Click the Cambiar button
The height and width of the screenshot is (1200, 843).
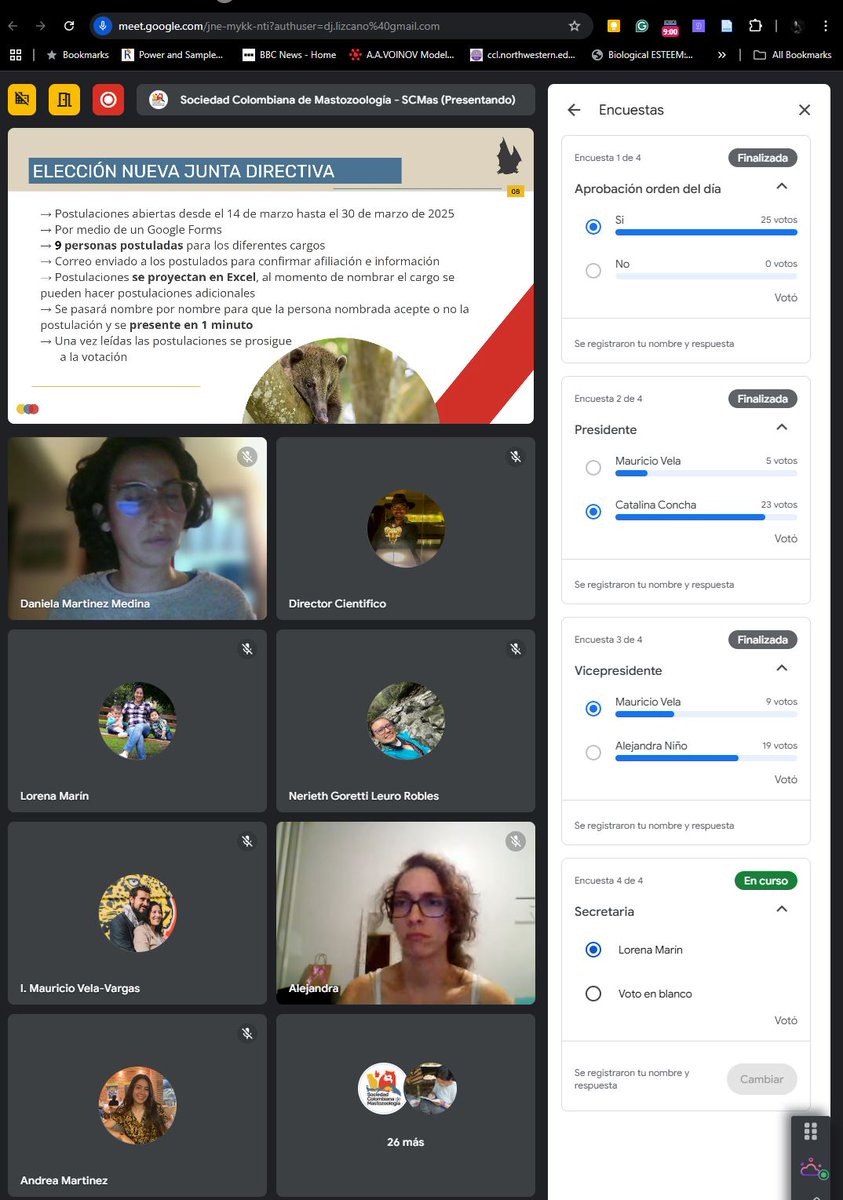click(762, 1079)
